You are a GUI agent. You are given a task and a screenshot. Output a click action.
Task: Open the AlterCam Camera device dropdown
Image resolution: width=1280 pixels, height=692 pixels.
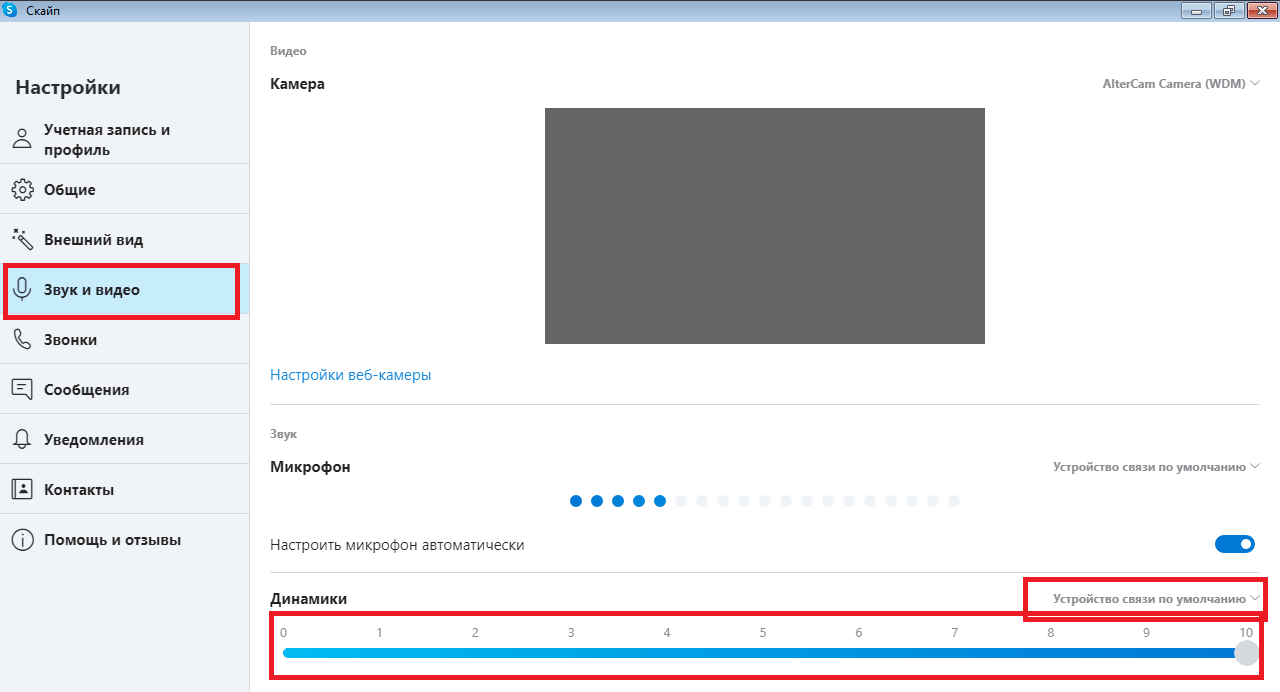1181,84
